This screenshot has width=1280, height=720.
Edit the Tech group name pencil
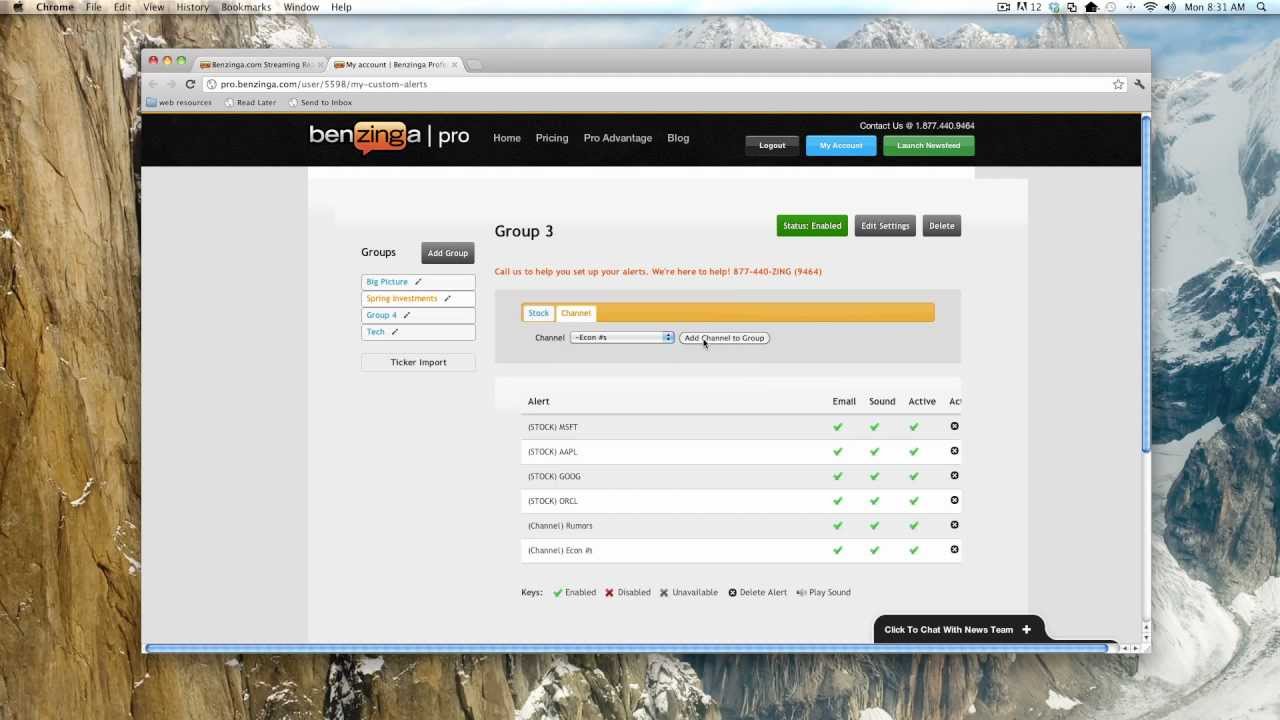pyautogui.click(x=395, y=332)
